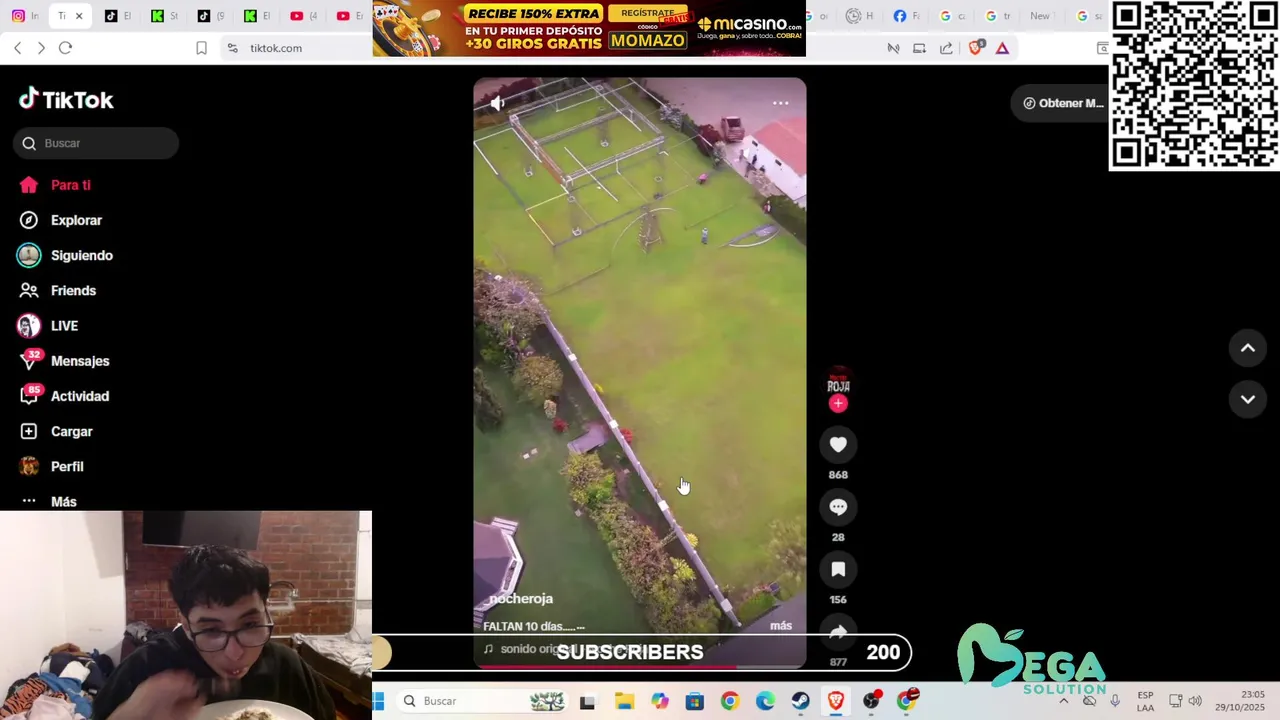Open Steam from the taskbar

800,702
